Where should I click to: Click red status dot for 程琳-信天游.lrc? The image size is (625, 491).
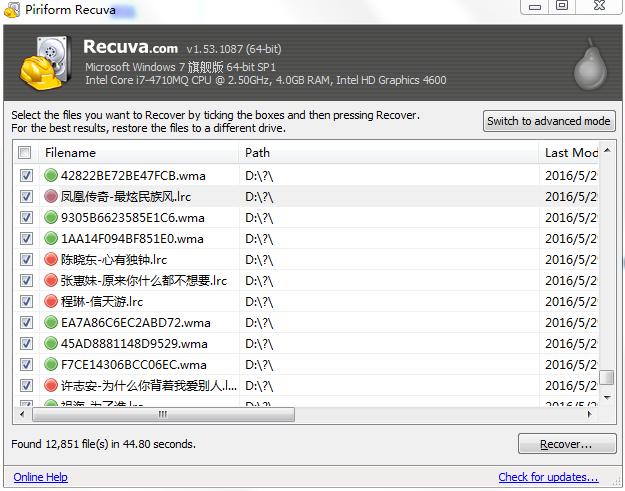coord(51,301)
